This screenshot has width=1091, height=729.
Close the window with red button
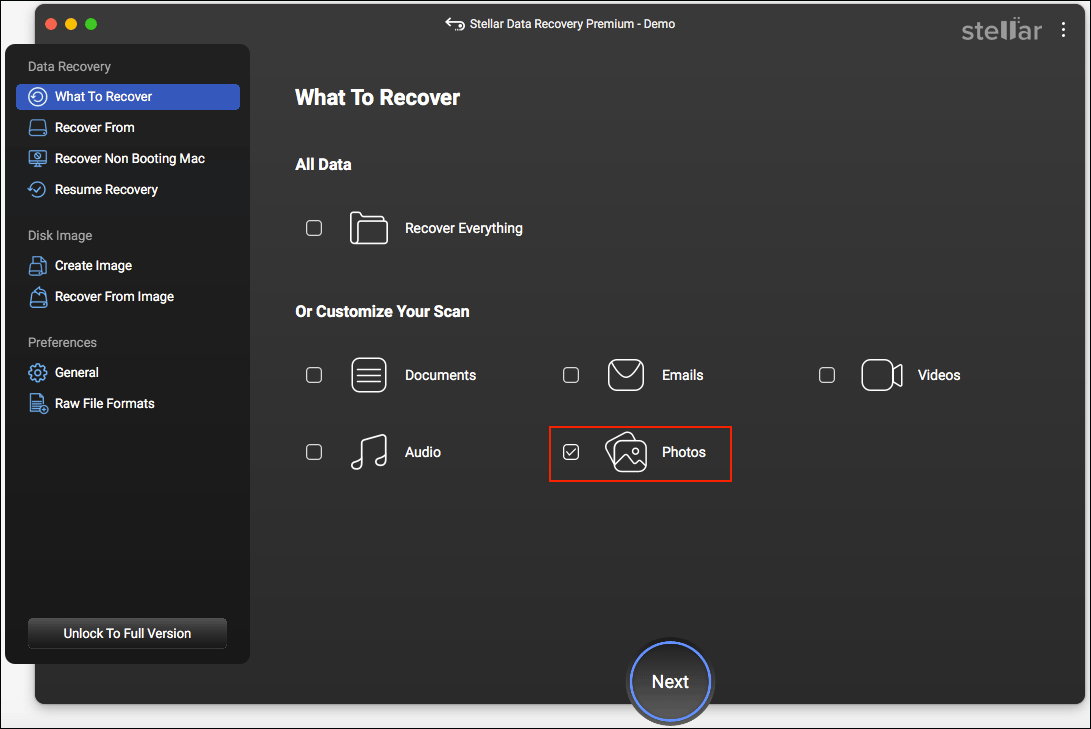click(x=51, y=24)
